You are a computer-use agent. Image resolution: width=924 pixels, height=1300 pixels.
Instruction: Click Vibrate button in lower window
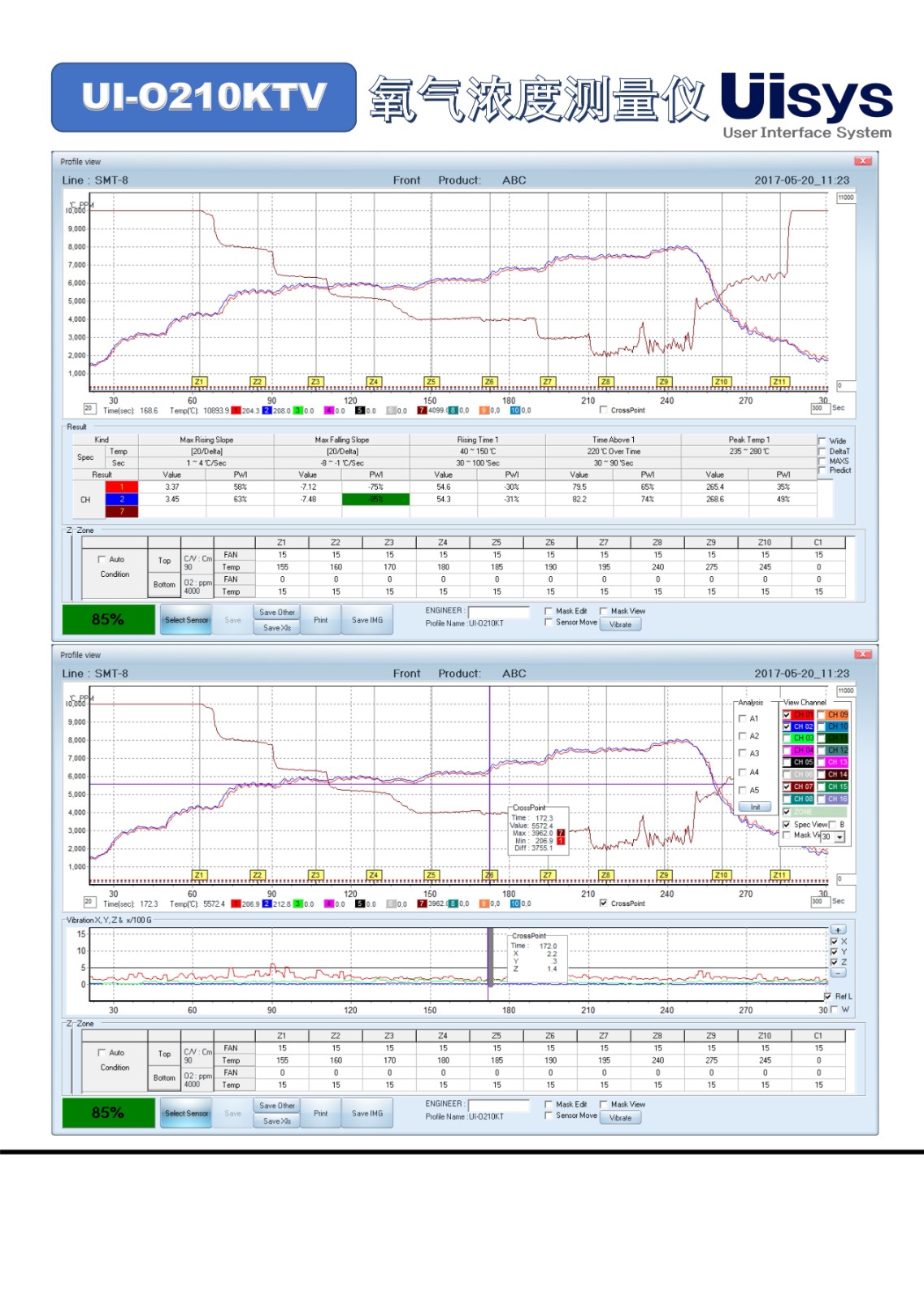(x=620, y=1118)
